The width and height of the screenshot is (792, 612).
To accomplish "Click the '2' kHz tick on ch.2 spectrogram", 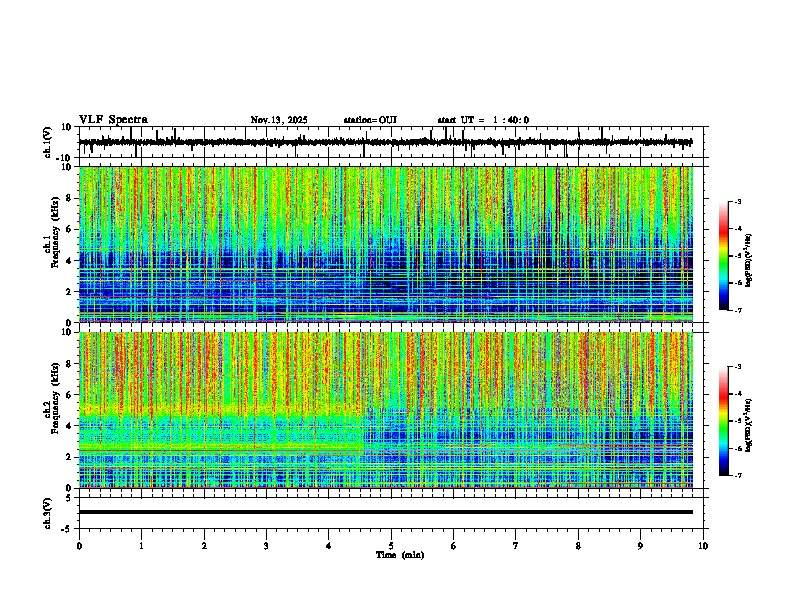I will tap(71, 457).
